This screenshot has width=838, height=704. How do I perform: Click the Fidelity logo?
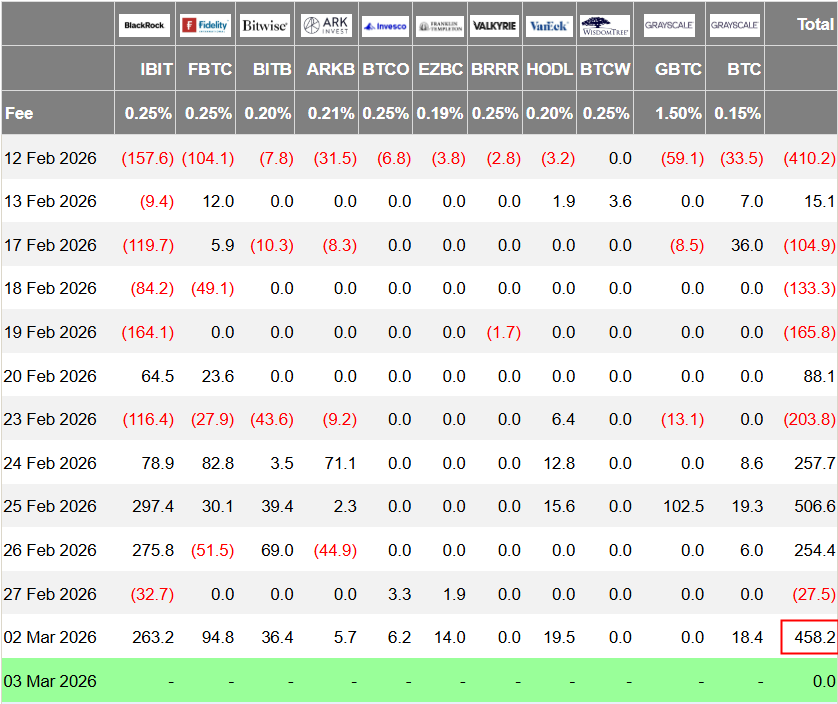pos(205,26)
